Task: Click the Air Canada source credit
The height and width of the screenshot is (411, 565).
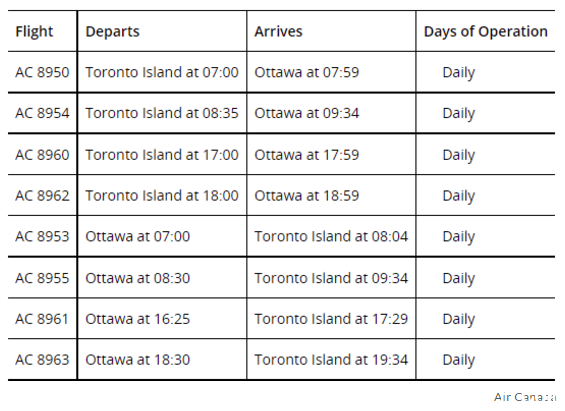Action: click(x=525, y=397)
